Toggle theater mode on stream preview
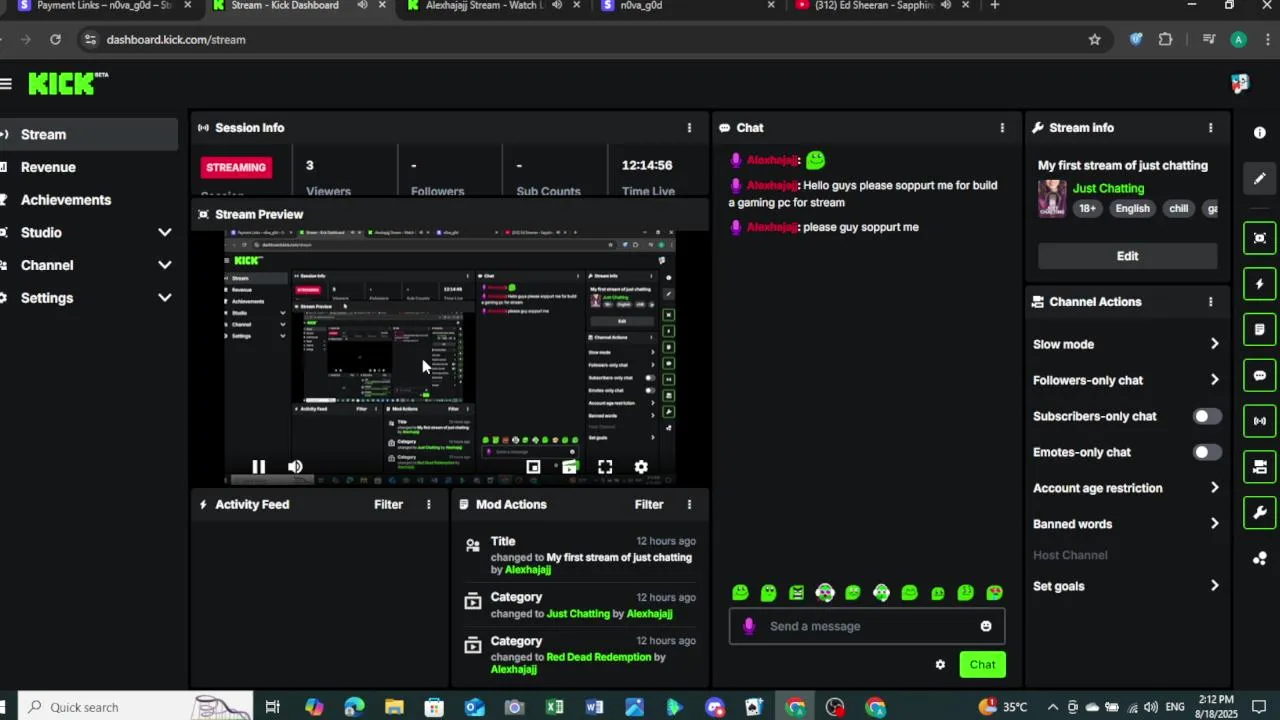This screenshot has height=720, width=1280. coord(569,467)
